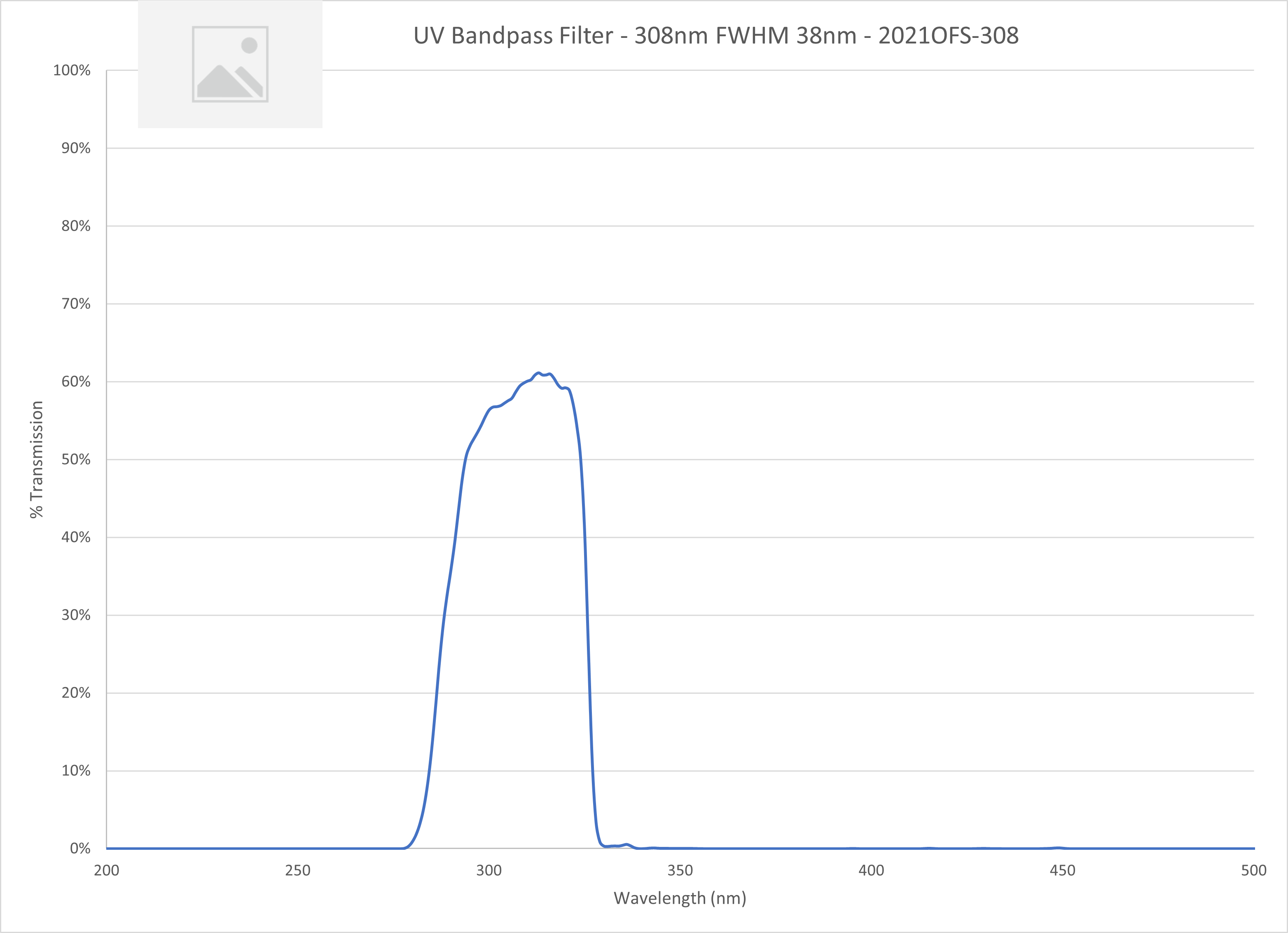Click the 50% y-axis label
1288x933 pixels.
point(75,459)
